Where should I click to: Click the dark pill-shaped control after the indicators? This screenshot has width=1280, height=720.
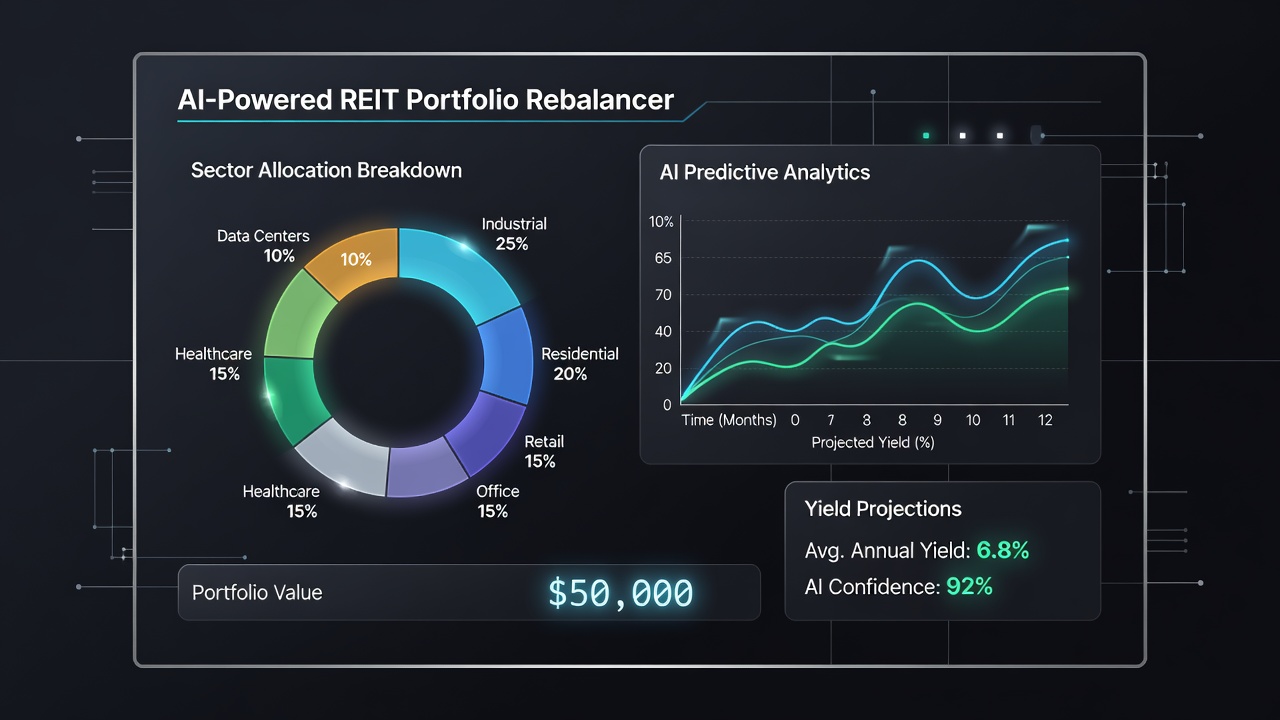click(1035, 134)
